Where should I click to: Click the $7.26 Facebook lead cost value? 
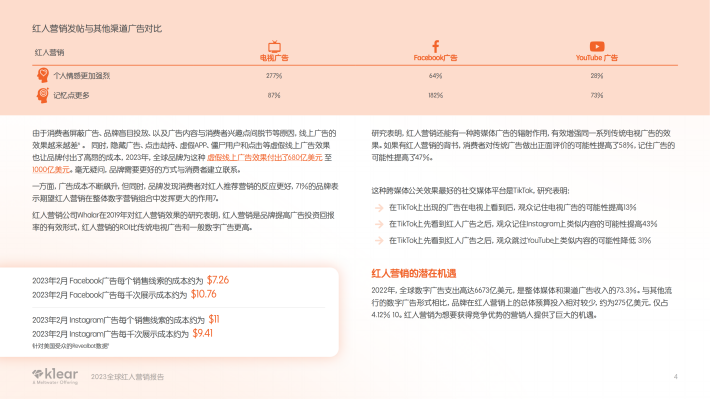click(x=218, y=280)
